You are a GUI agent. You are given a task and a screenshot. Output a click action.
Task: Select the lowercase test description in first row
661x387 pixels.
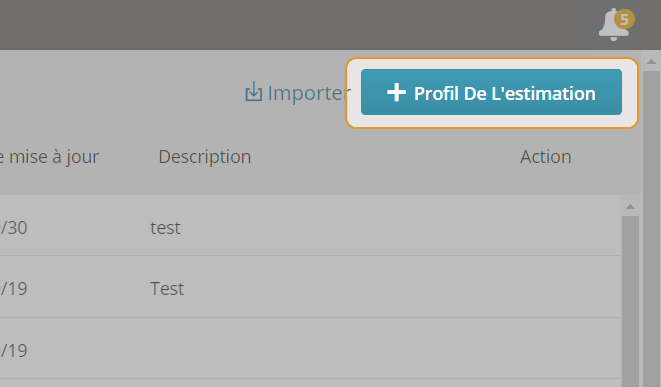(165, 228)
